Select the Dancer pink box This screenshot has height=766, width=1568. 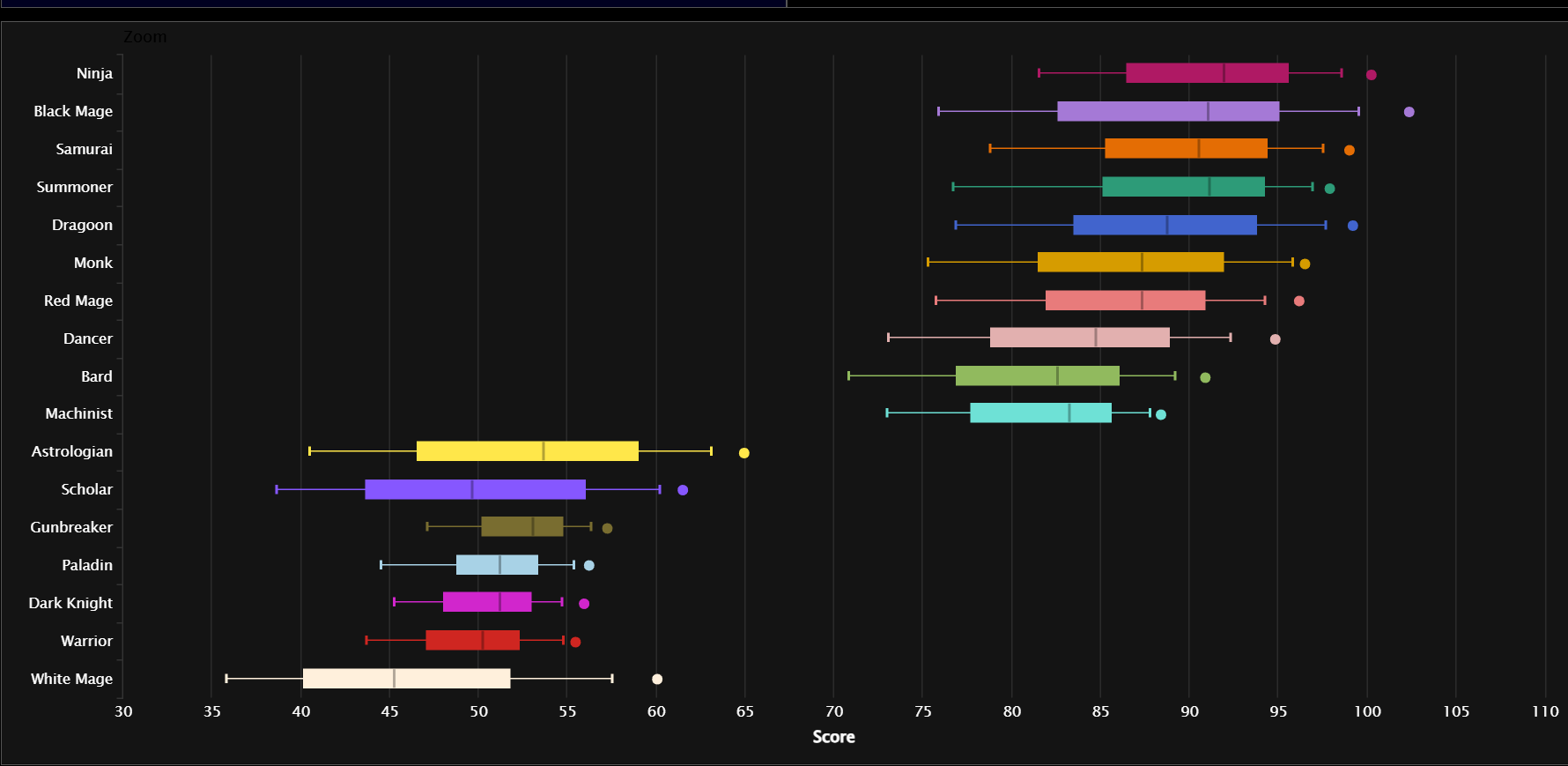click(1079, 338)
